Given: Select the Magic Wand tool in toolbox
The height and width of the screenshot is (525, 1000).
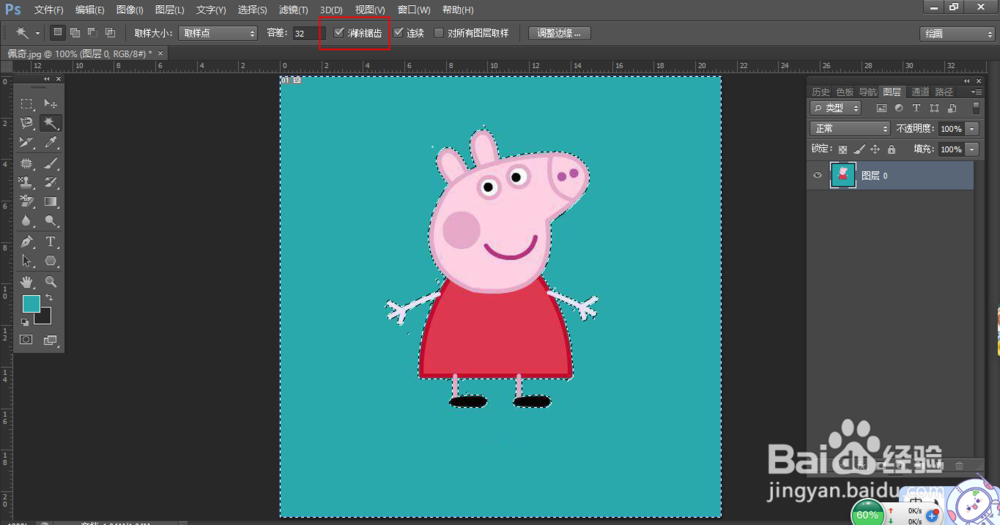Looking at the screenshot, I should point(50,122).
